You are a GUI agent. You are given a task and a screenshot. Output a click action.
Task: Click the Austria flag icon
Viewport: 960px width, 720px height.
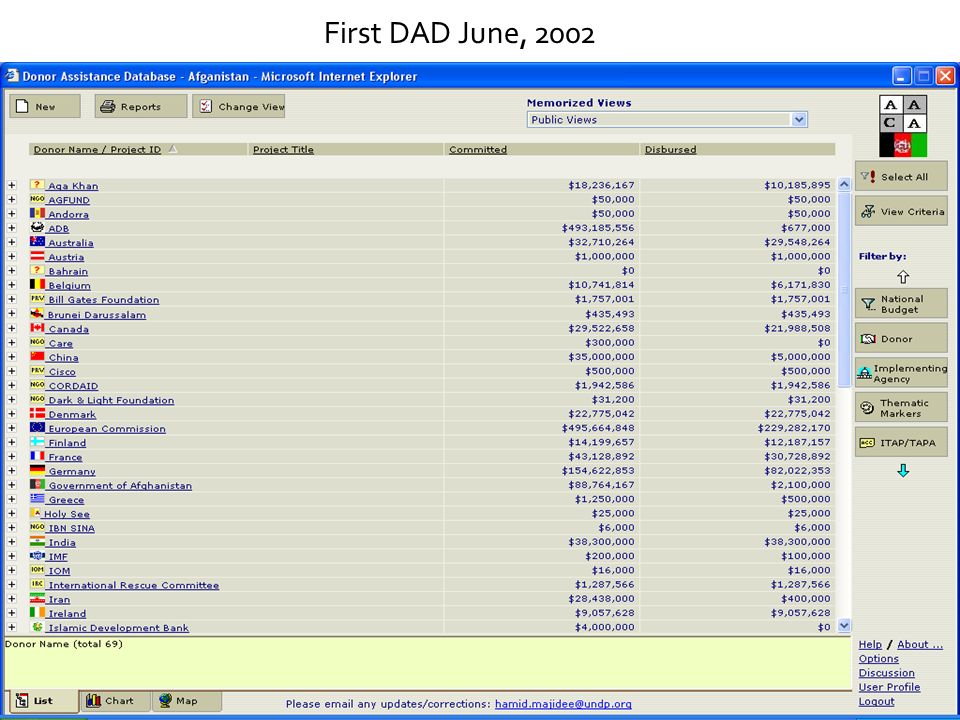[x=37, y=256]
